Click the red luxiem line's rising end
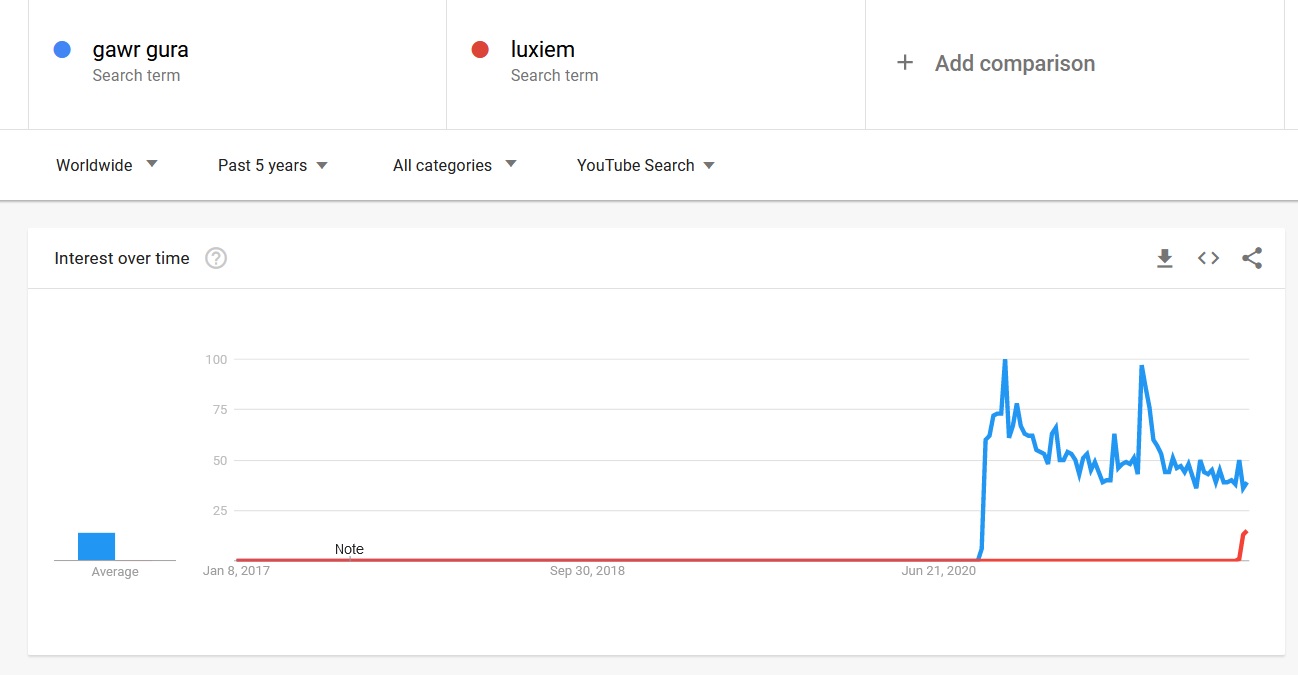 click(1245, 533)
